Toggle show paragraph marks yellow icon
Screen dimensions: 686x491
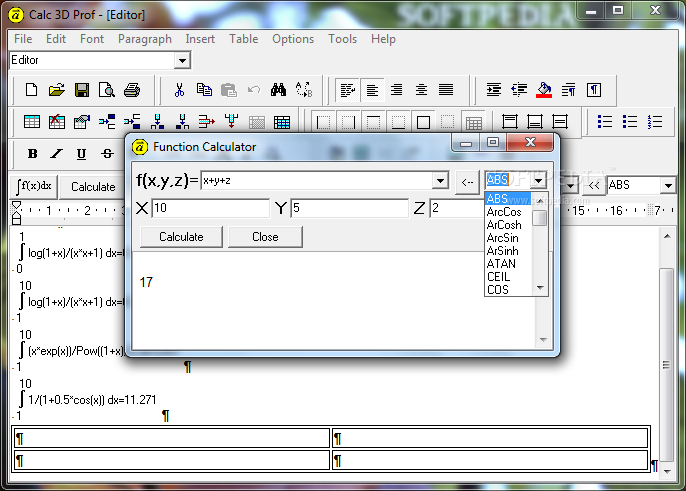(x=594, y=90)
